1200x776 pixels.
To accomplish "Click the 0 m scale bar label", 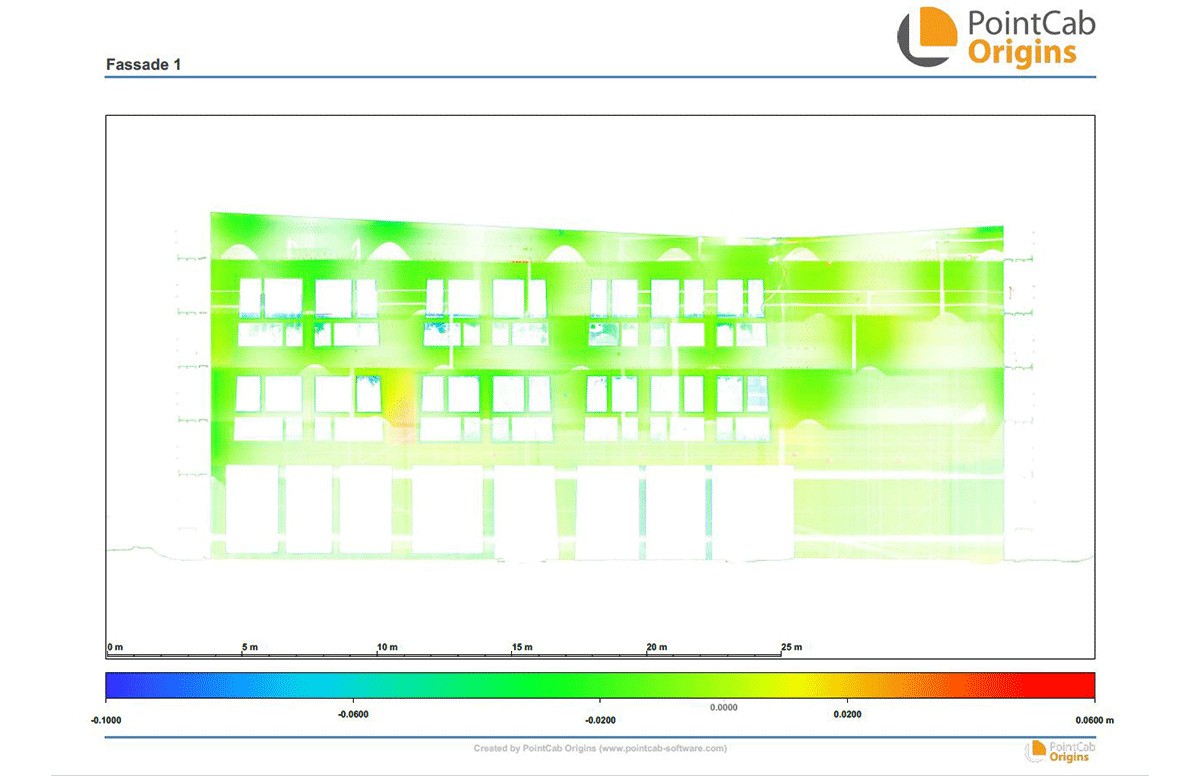I will point(115,647).
